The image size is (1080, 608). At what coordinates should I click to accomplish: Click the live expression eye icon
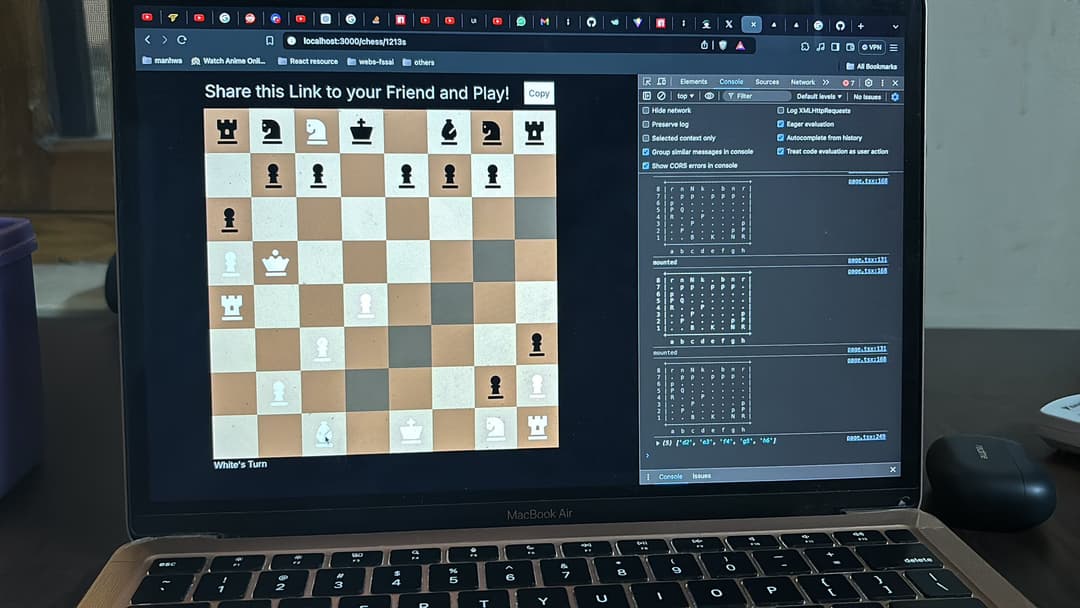pos(709,96)
